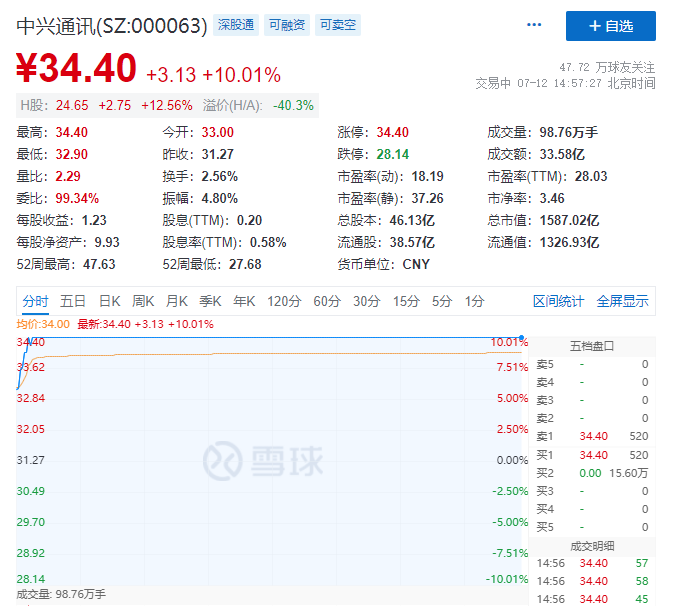
Task: Switch to 日K chart tab
Action: (x=109, y=301)
